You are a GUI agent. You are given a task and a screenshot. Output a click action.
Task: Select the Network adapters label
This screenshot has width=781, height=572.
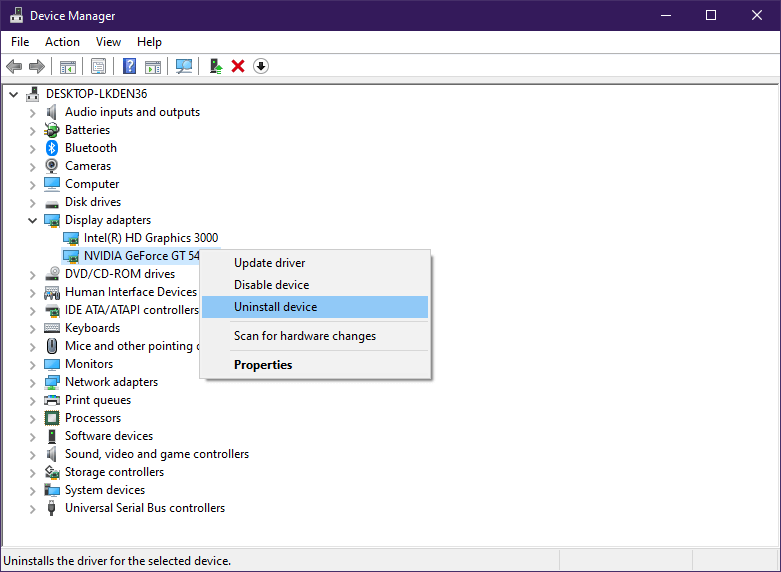tap(112, 382)
